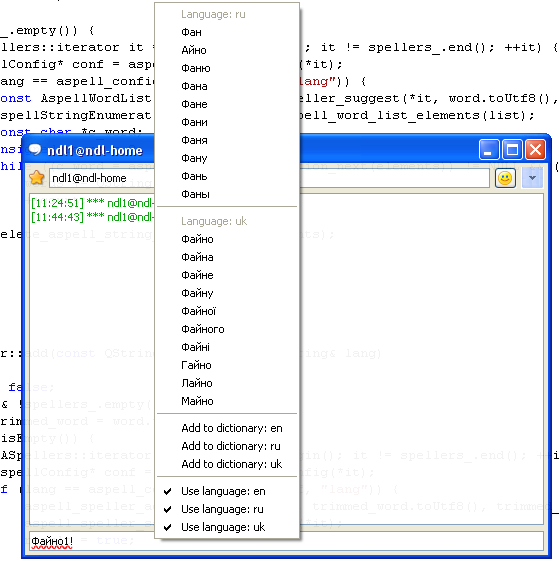The height and width of the screenshot is (566, 559).
Task: Select the suggestion Фан
Action: (x=227, y=32)
